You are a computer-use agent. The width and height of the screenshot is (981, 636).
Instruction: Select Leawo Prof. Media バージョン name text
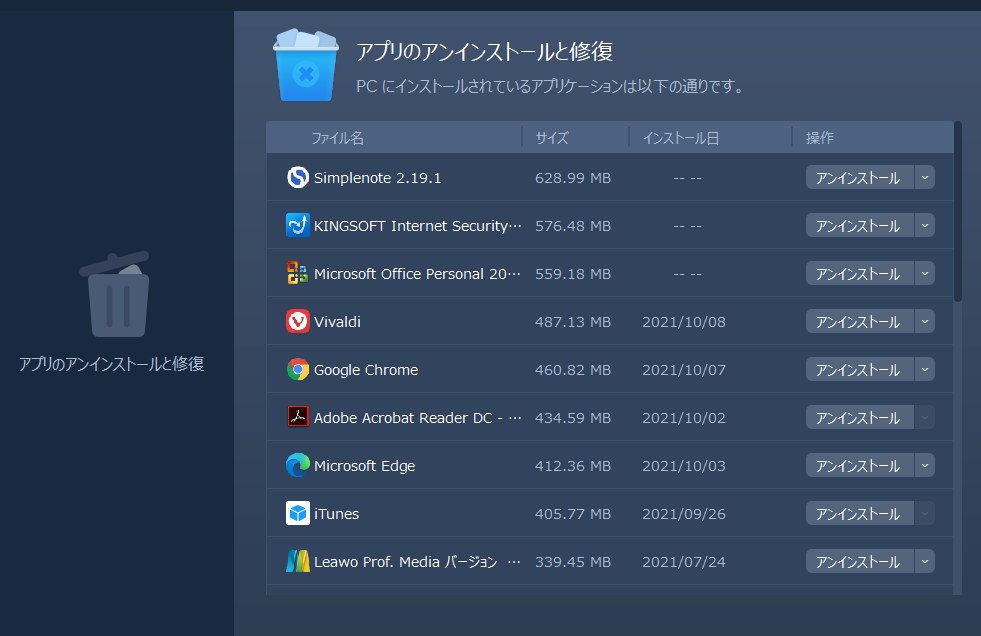coord(417,562)
